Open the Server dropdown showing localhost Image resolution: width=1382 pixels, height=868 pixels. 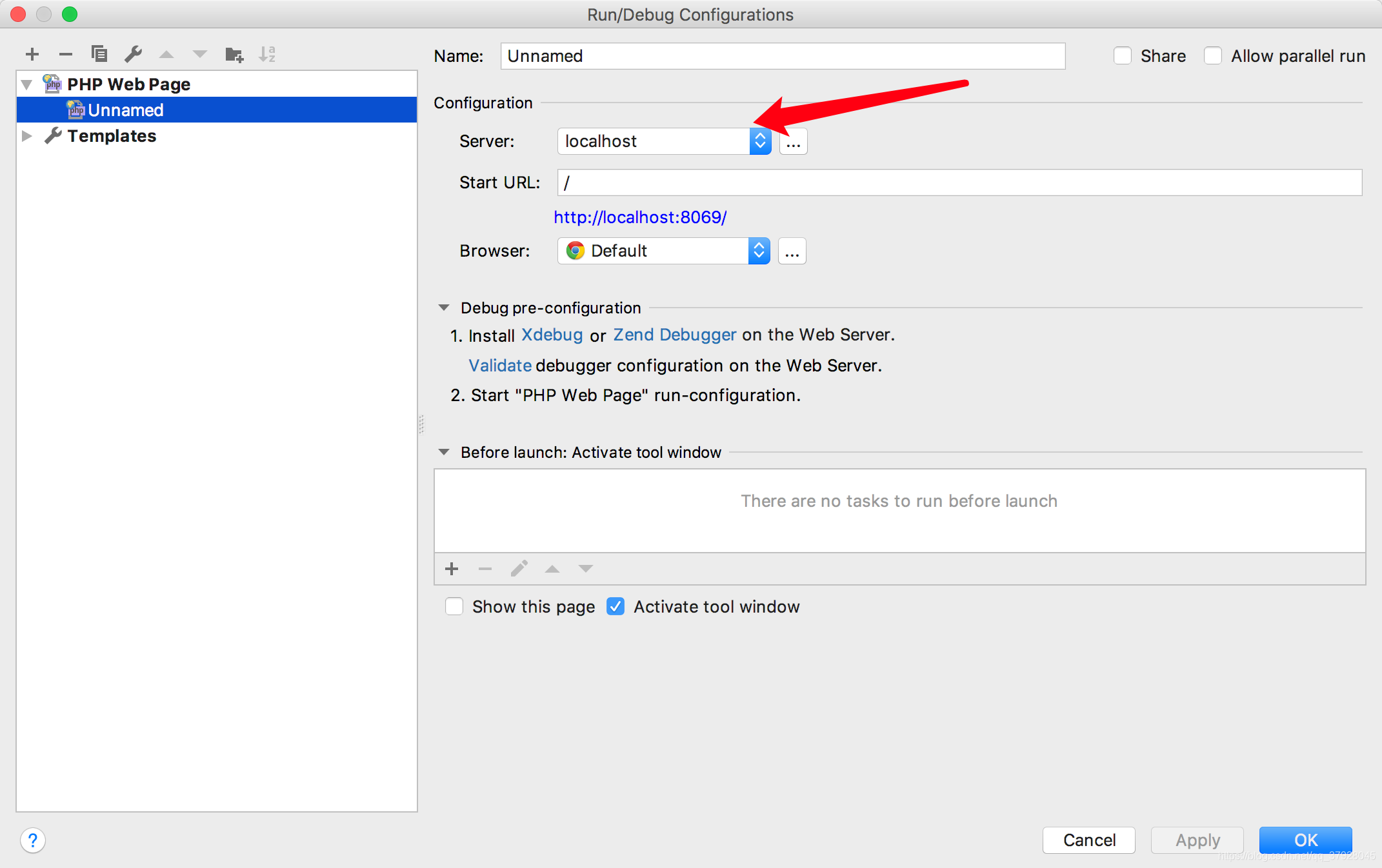click(x=664, y=141)
